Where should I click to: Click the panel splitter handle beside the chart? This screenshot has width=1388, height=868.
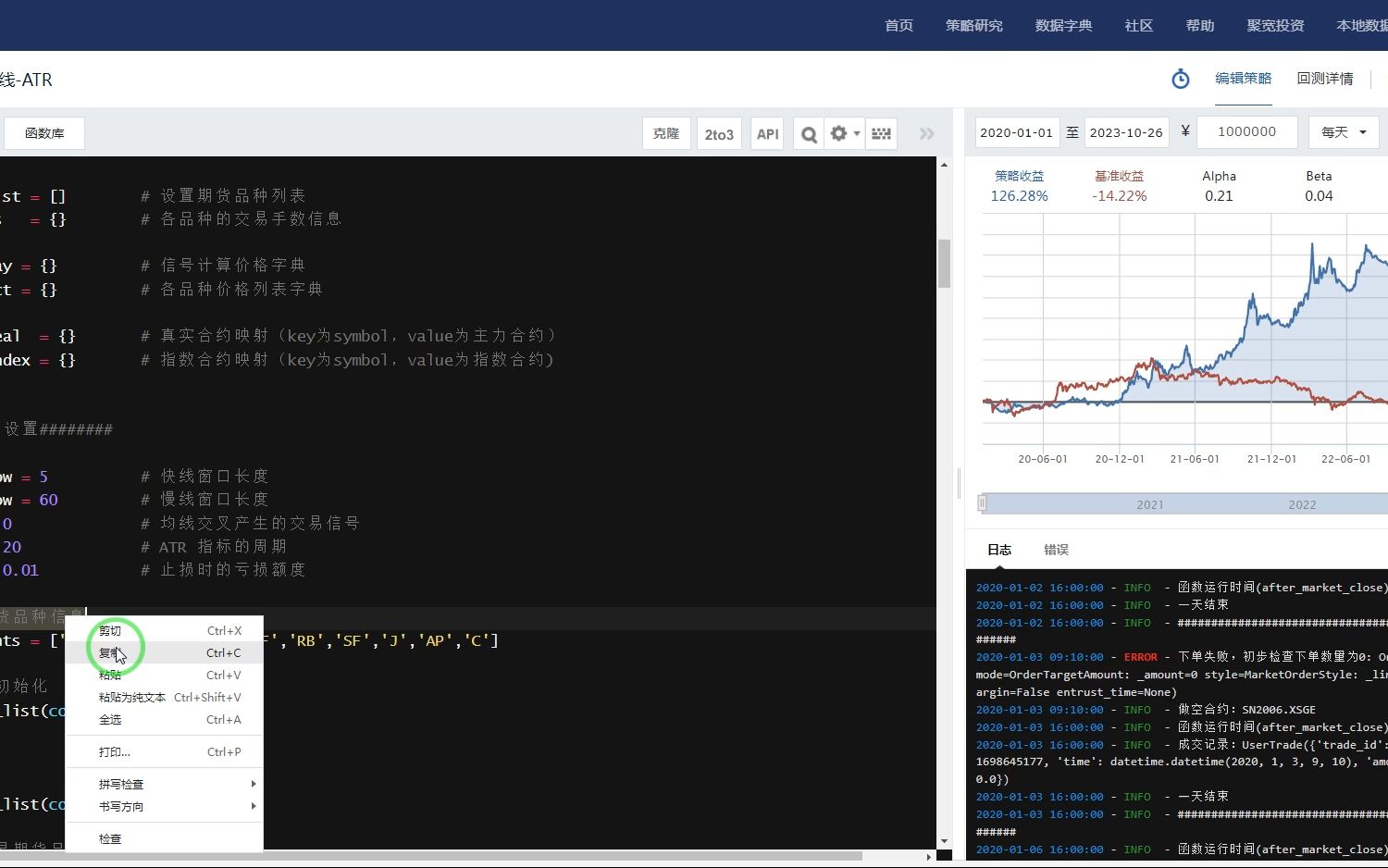pyautogui.click(x=959, y=482)
